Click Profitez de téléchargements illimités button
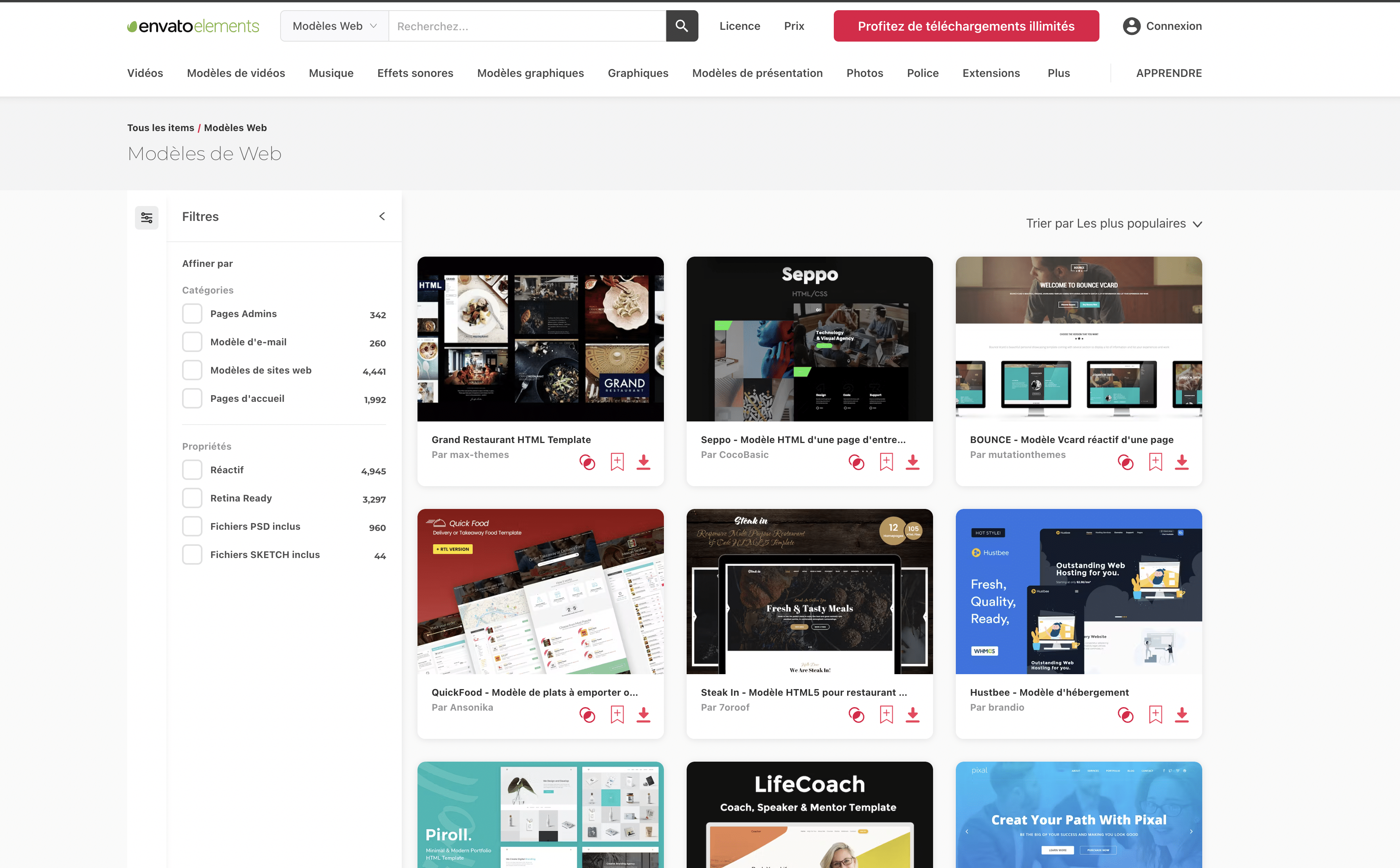The image size is (1400, 868). (966, 26)
